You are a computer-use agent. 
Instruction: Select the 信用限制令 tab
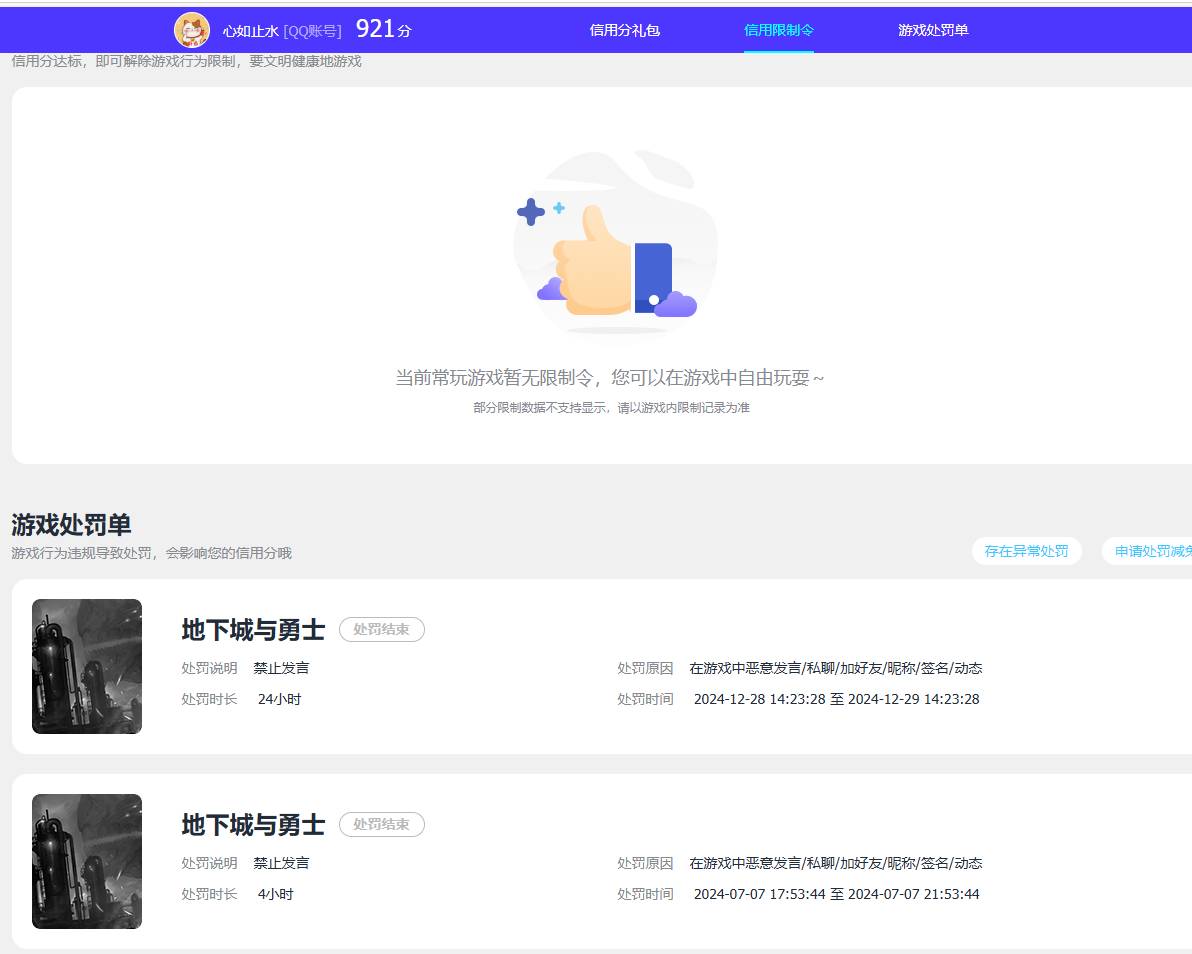click(x=779, y=30)
